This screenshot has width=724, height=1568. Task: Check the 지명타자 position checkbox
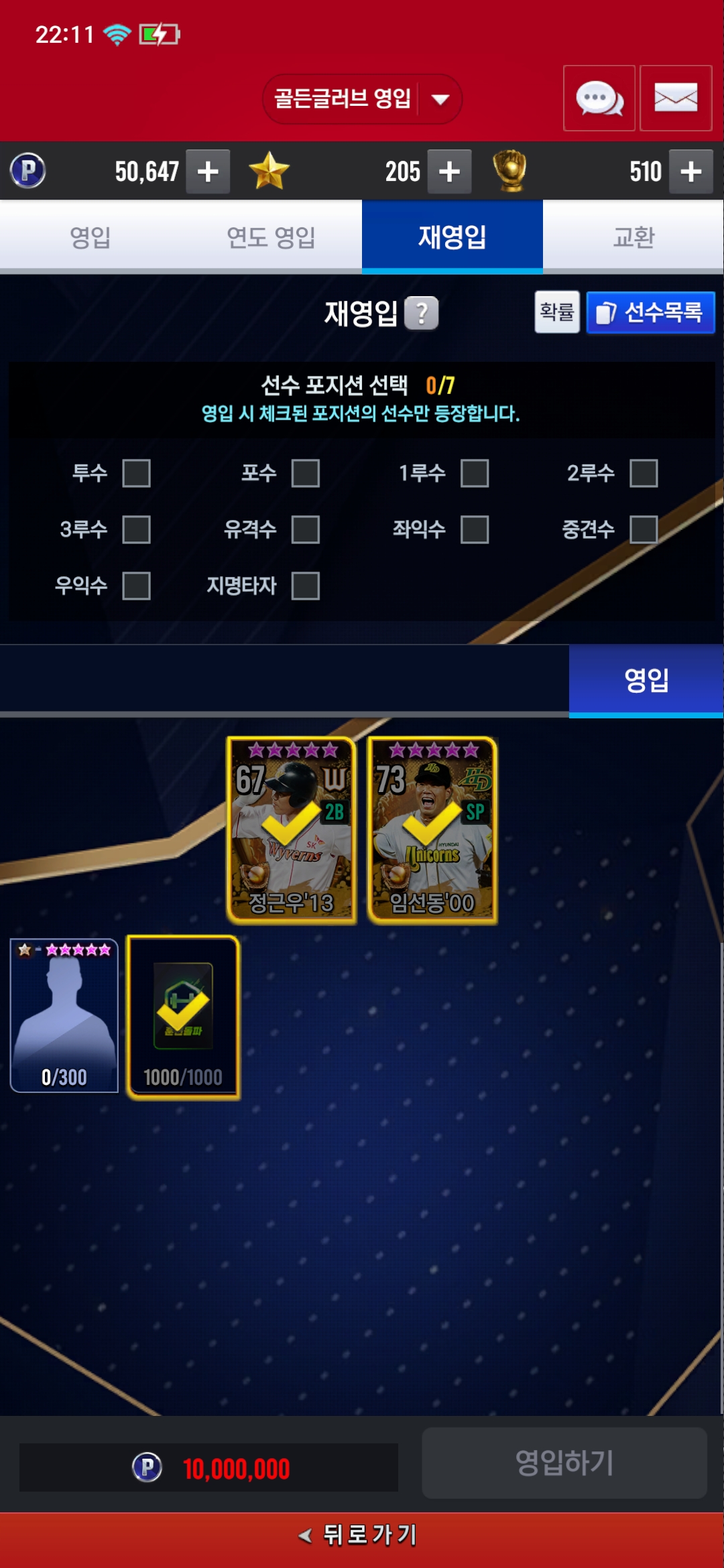coord(306,586)
